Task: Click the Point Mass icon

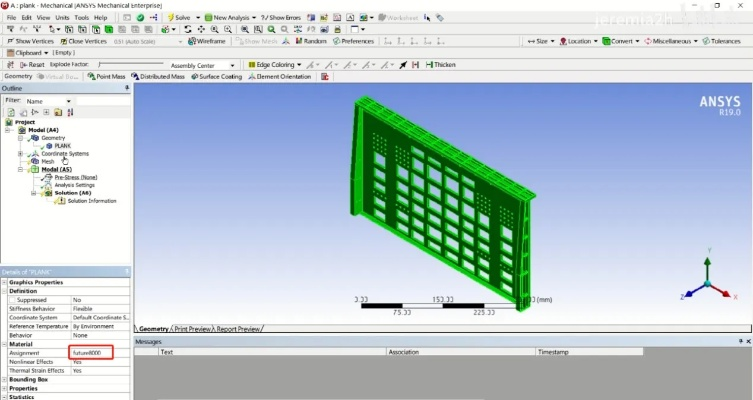Action: (x=107, y=76)
